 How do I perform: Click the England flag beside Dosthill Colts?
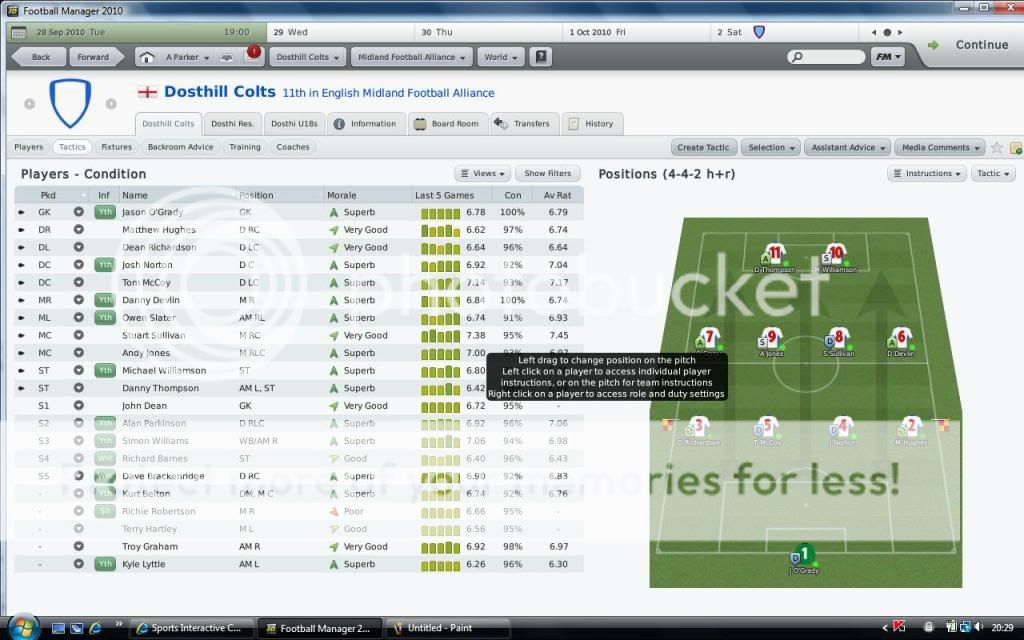(148, 91)
